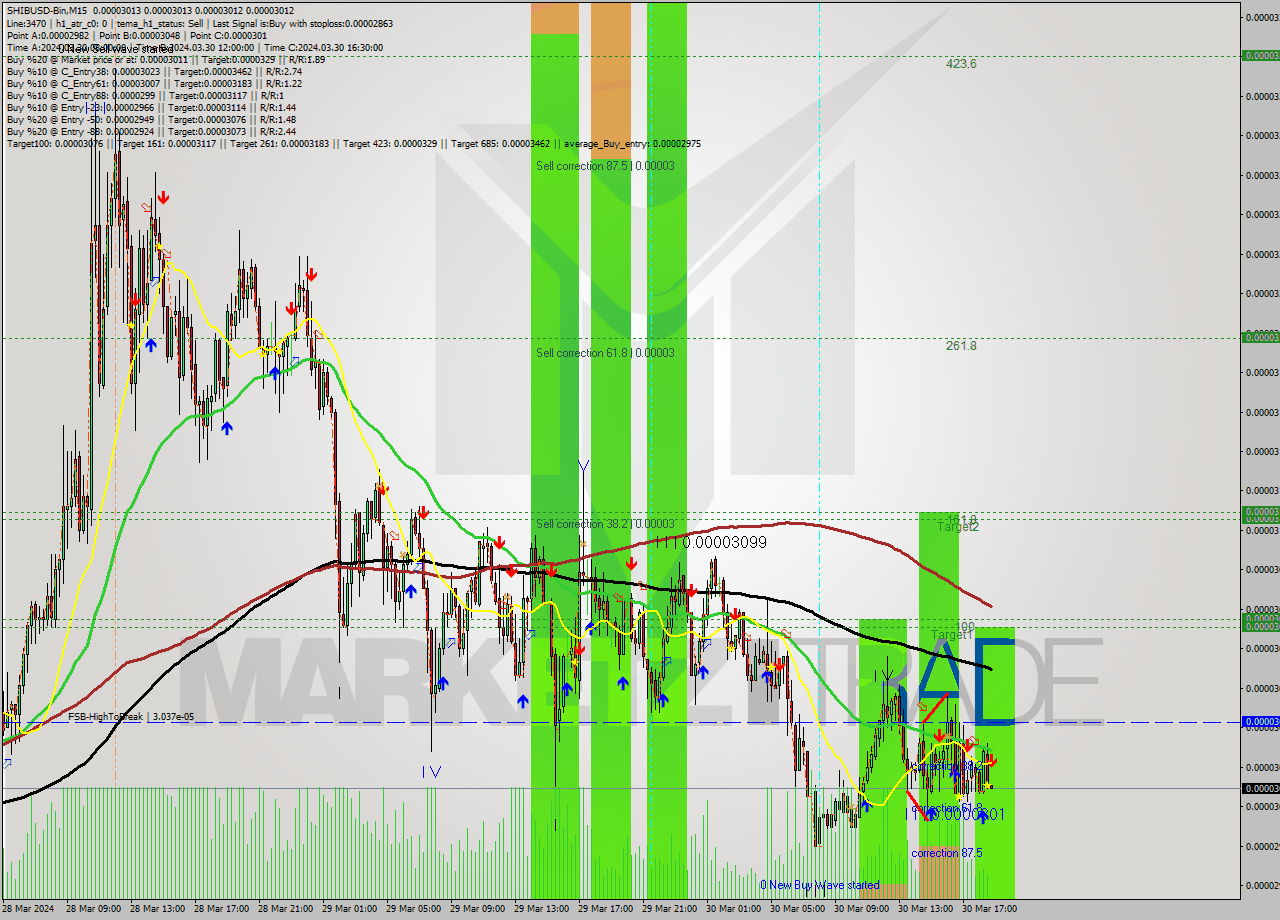Click the 261.8 Fibonacci level label
Viewport: 1280px width, 920px height.
pos(961,346)
